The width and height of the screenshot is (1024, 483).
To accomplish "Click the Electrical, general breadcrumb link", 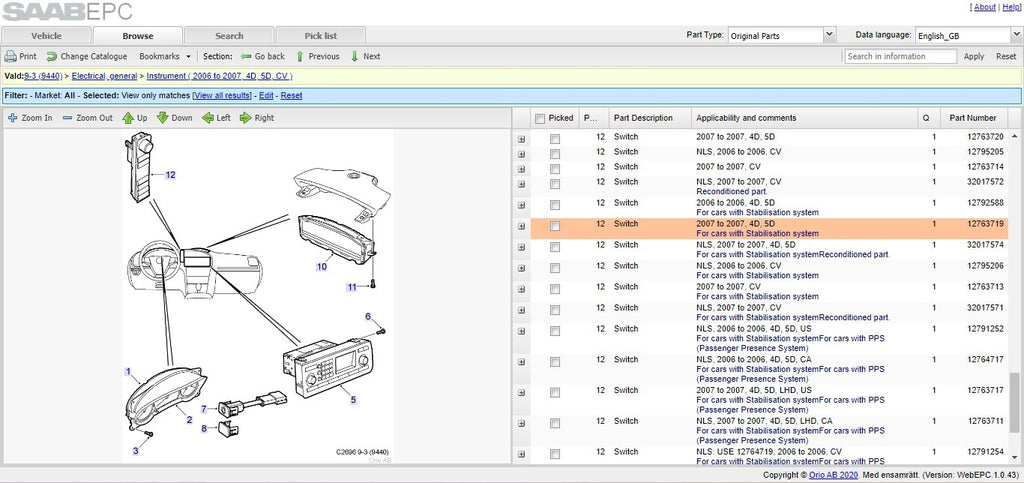I will 104,76.
